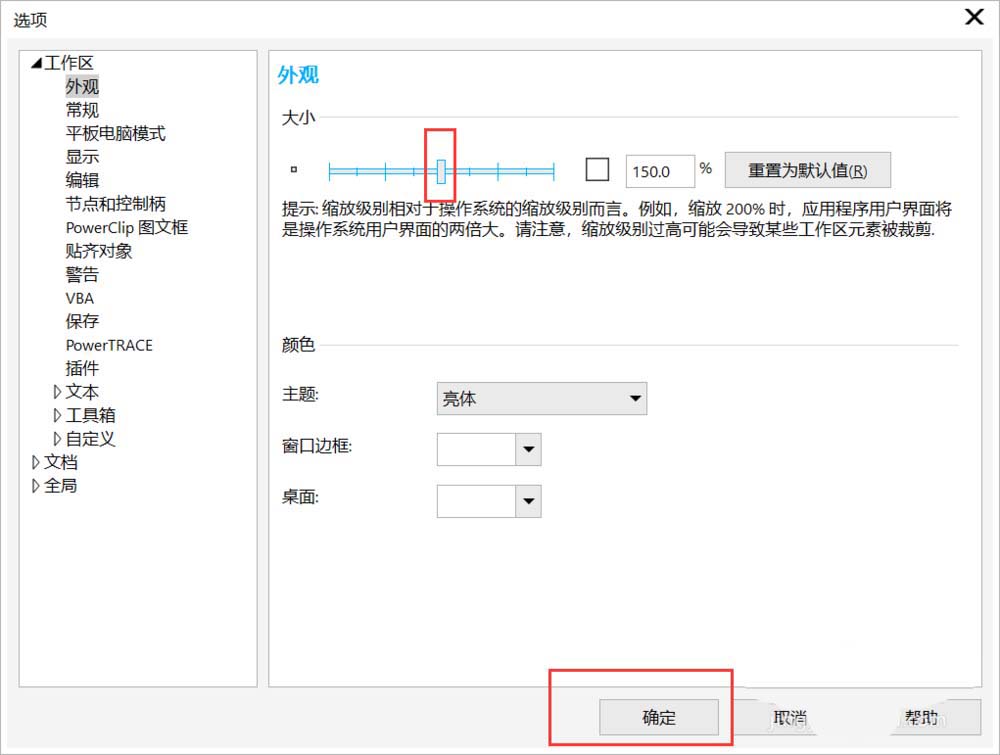
Task: Expand the 工具箱 section
Action: coord(58,415)
